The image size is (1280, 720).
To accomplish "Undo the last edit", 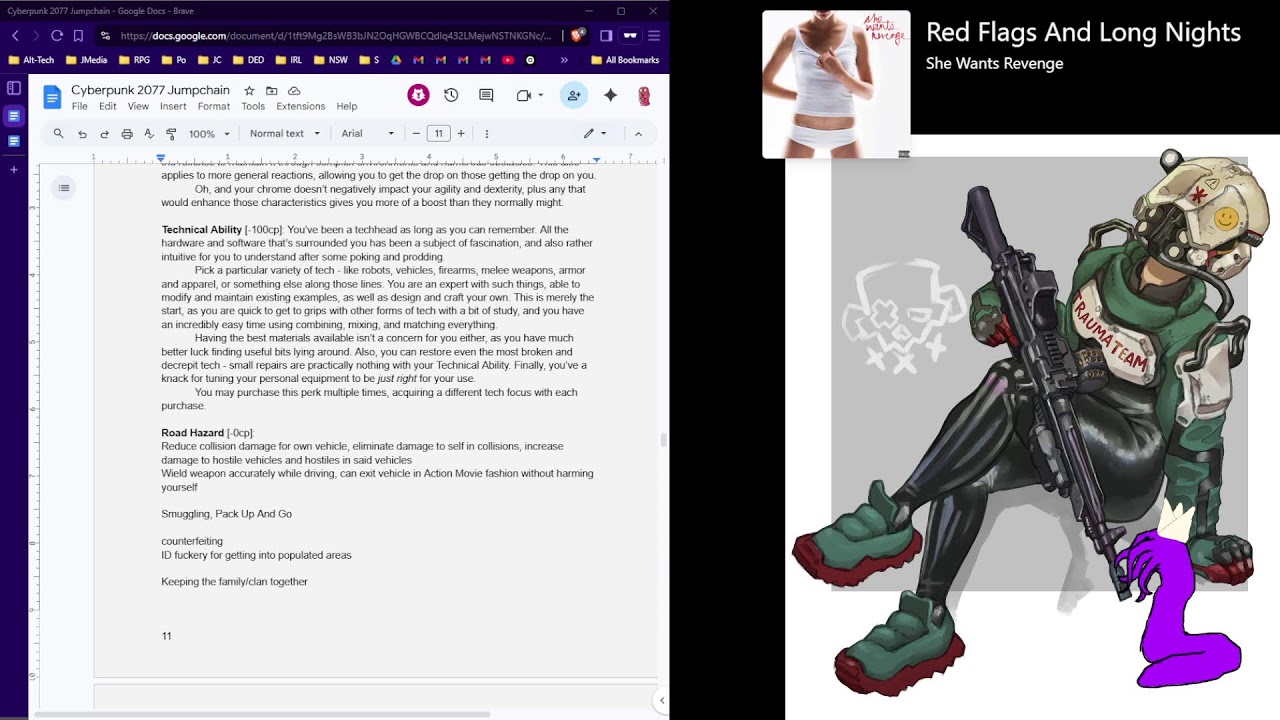I will (x=82, y=133).
